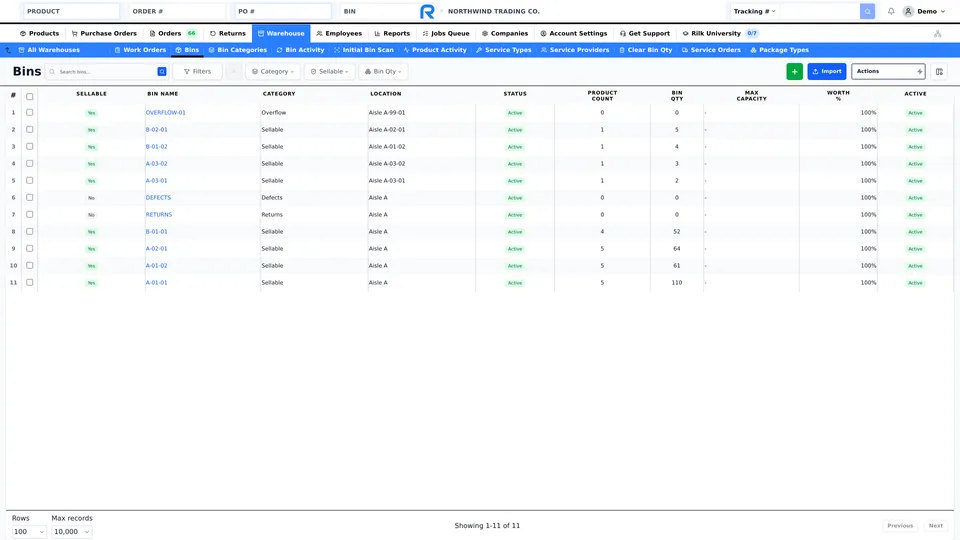Open Clear Bin Qty subtab
Viewport: 960px width, 540px height.
[x=645, y=50]
